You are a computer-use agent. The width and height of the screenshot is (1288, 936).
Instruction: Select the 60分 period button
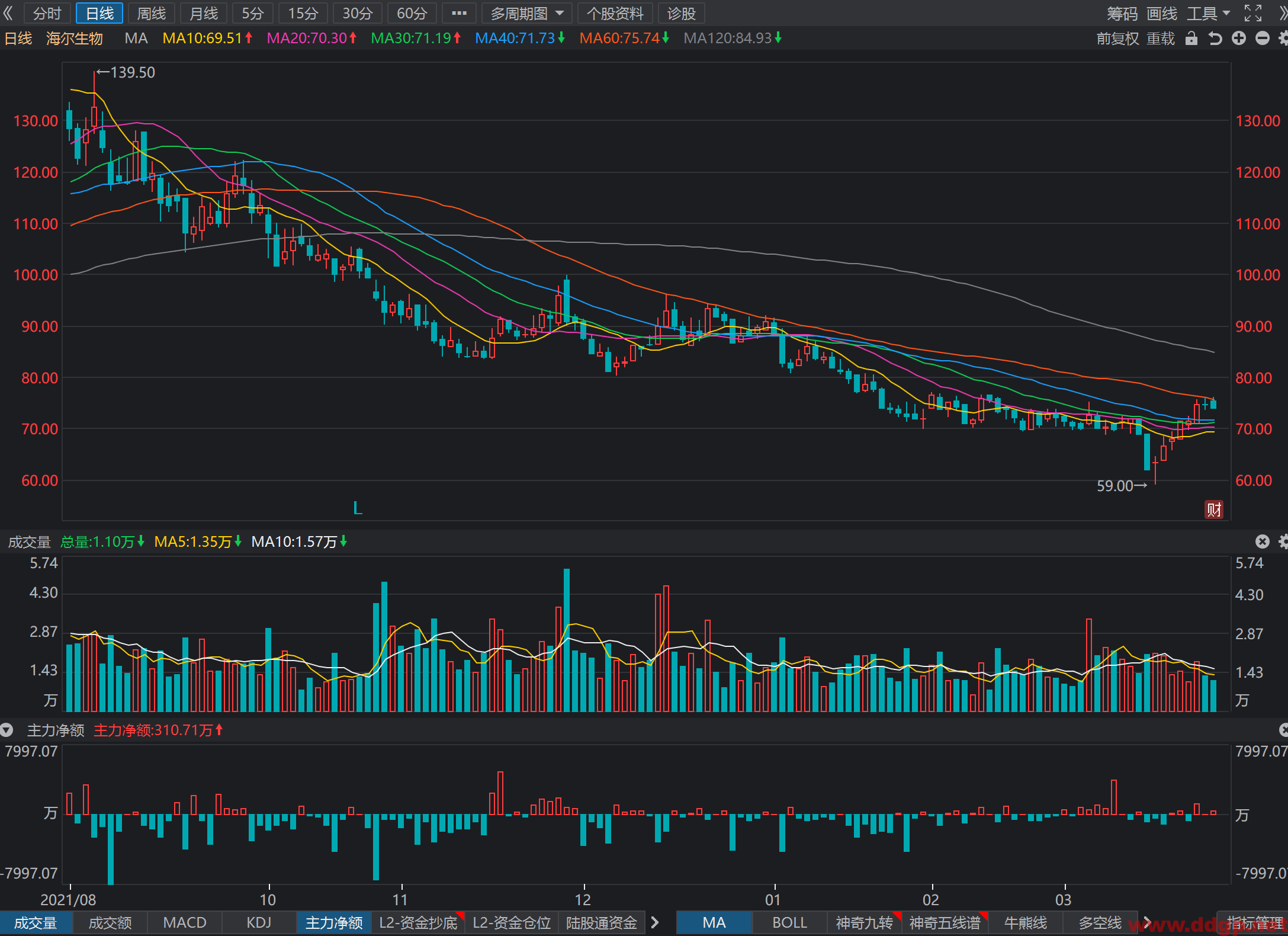point(412,13)
